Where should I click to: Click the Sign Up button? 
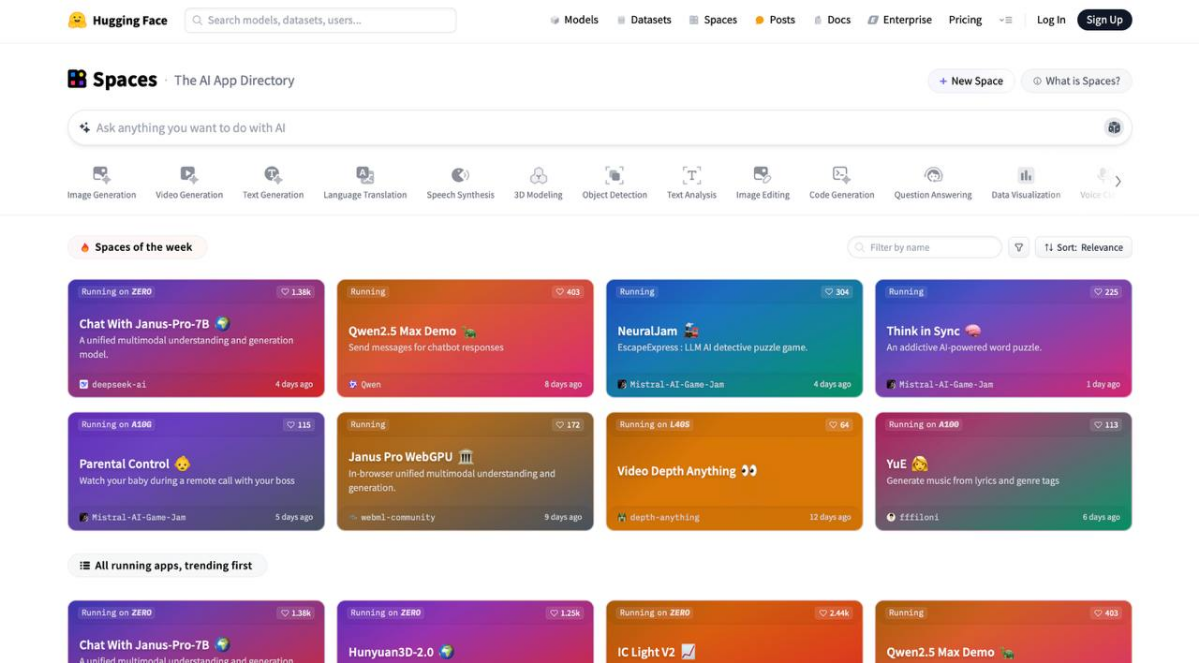[x=1104, y=20]
